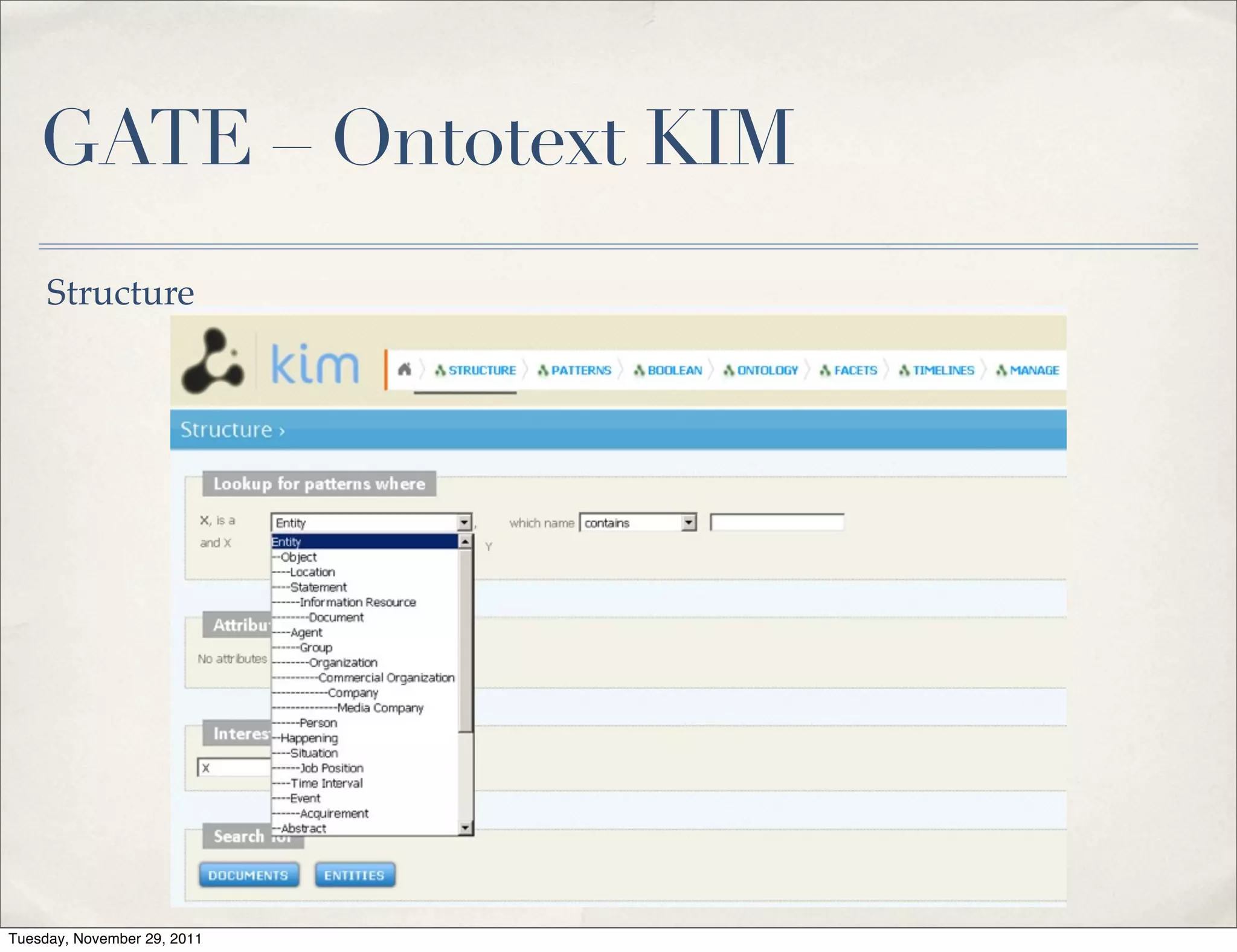Click the list scrollbar down arrow
Viewport: 1237px width, 952px height.
click(x=465, y=828)
